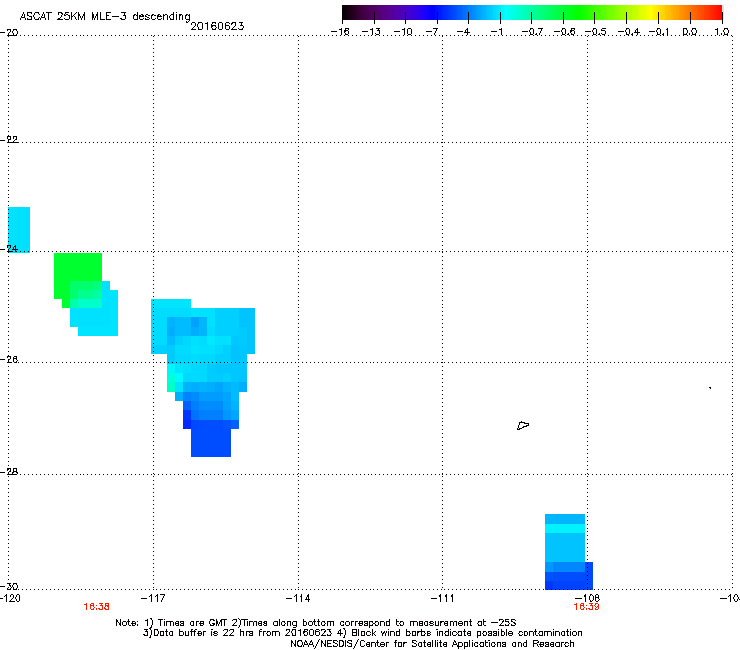740x650 pixels.
Task: Click the -114 longitude axis label
Action: [298, 598]
